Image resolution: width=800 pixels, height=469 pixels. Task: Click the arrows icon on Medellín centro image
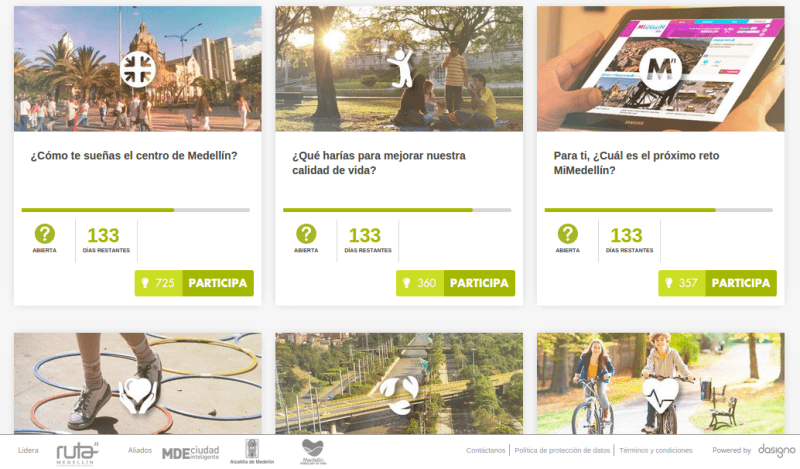point(138,69)
